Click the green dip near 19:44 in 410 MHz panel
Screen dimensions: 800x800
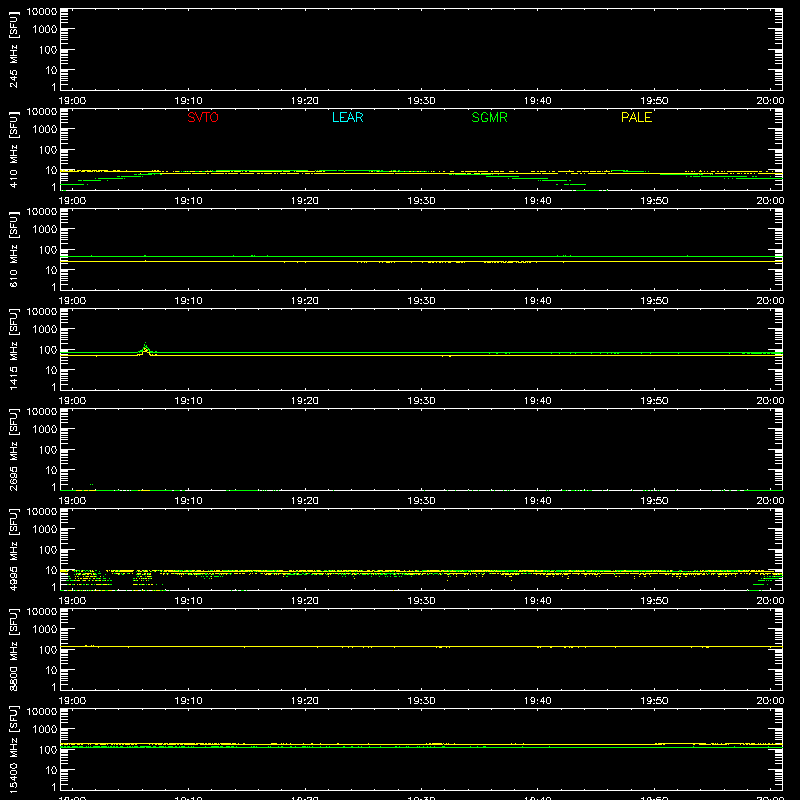click(x=592, y=190)
